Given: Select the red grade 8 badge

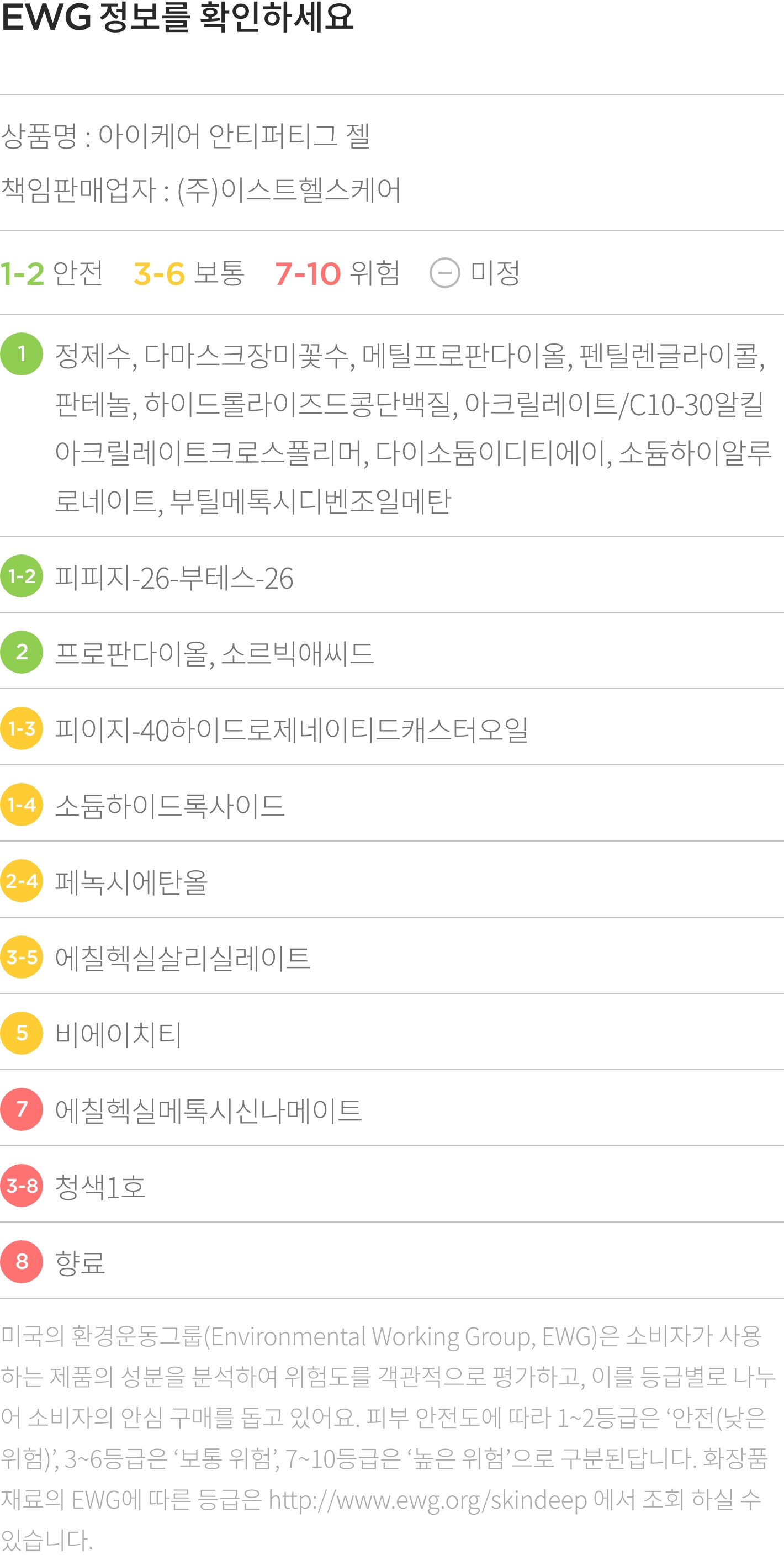Looking at the screenshot, I should [22, 1262].
